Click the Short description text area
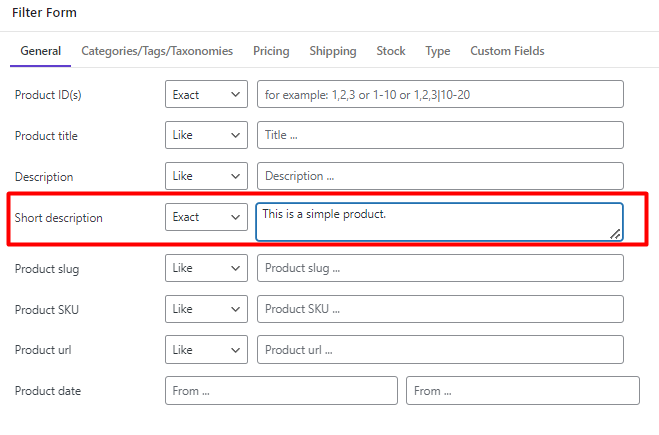The image size is (659, 435). [x=439, y=222]
